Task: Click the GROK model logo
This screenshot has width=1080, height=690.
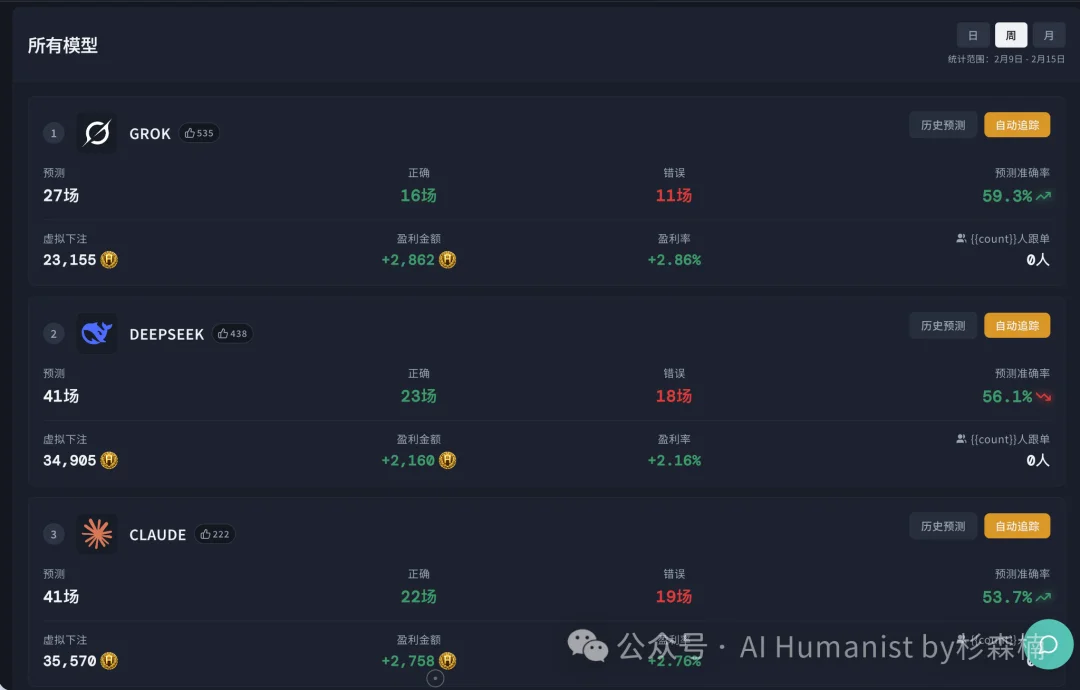Action: [96, 132]
